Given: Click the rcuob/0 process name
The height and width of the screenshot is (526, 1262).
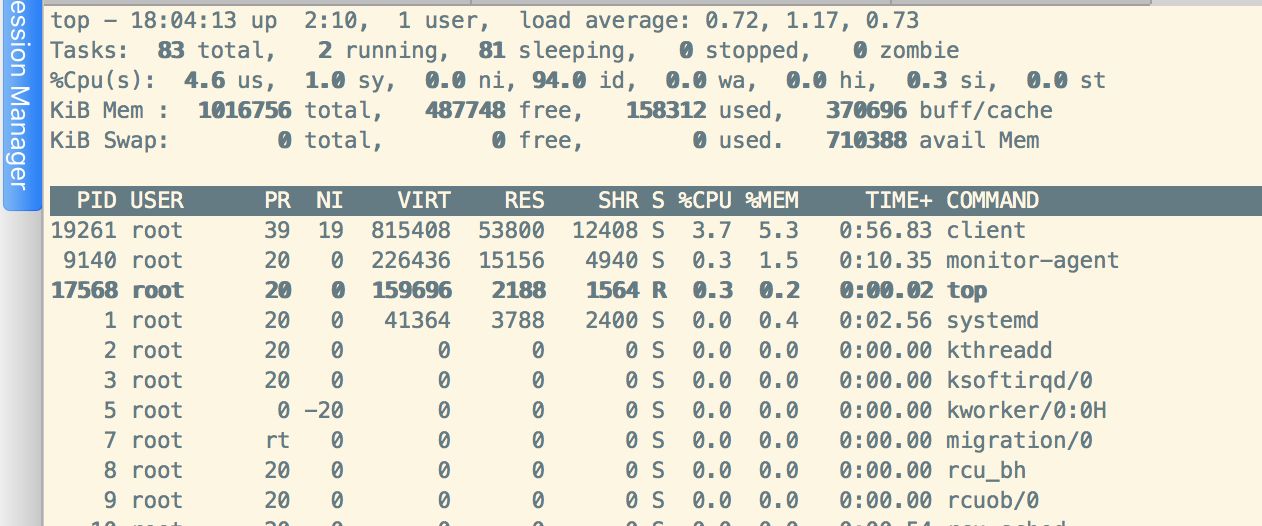Looking at the screenshot, I should (992, 500).
